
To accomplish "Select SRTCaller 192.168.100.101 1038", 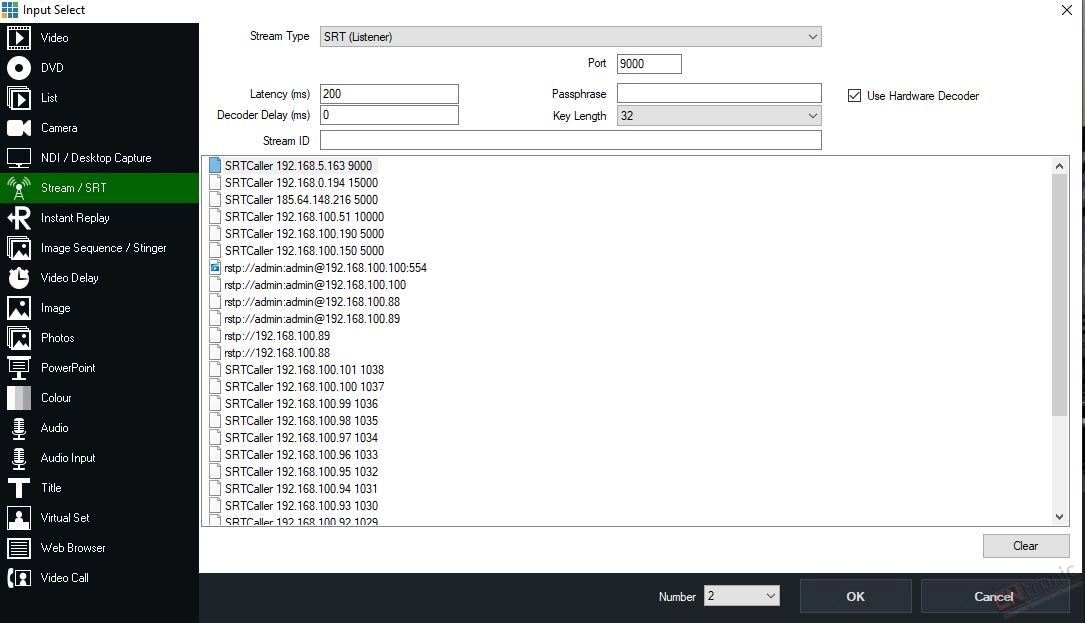I will point(304,370).
